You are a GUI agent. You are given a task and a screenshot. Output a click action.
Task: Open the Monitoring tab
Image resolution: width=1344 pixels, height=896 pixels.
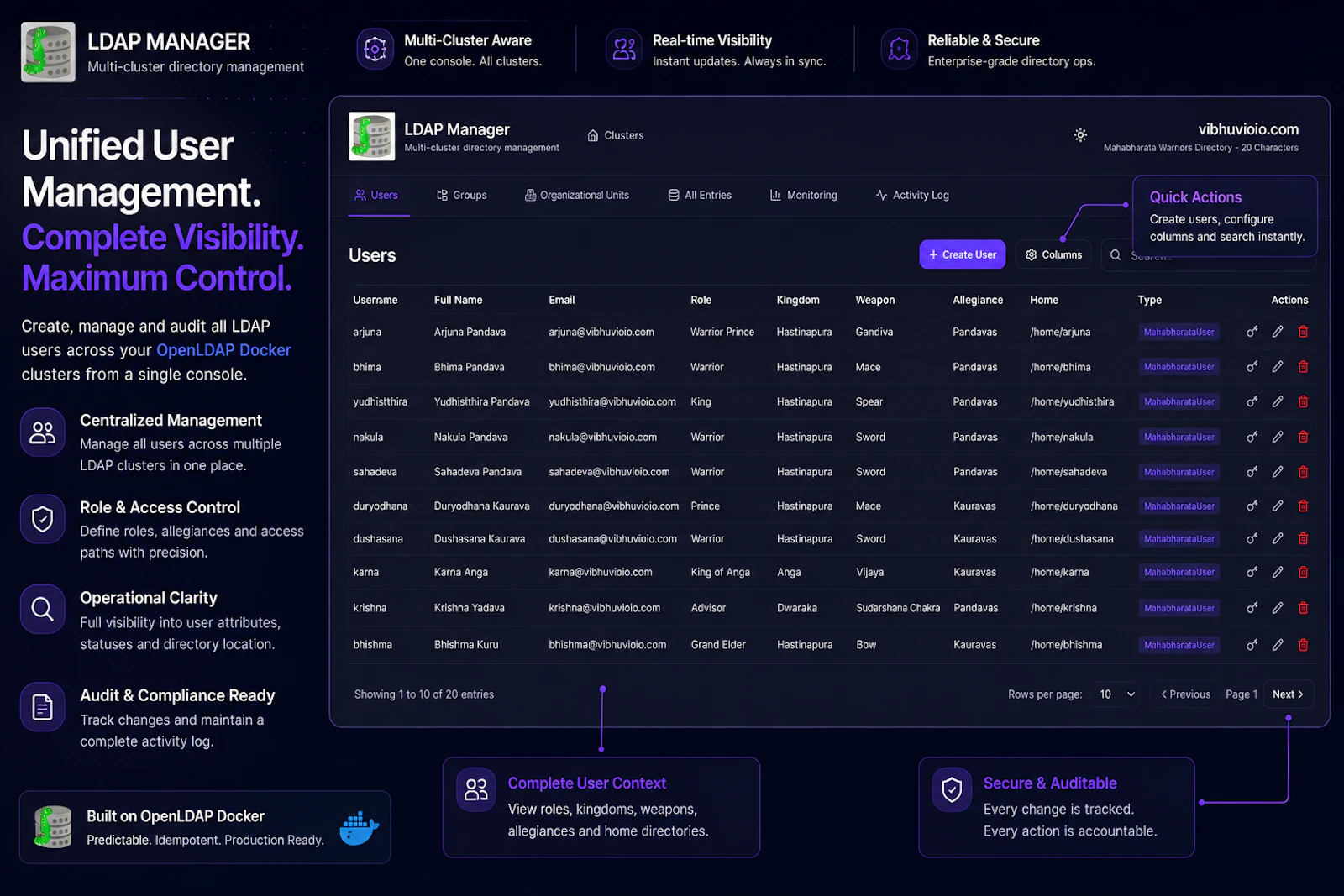pos(804,195)
